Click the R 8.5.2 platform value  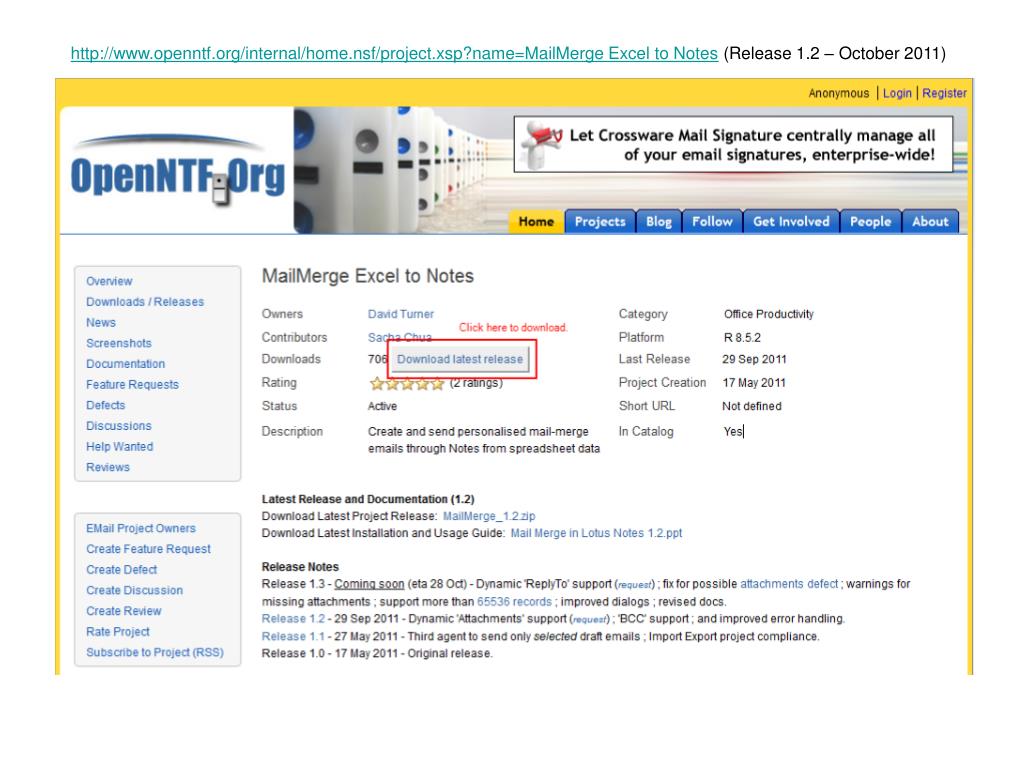(742, 338)
